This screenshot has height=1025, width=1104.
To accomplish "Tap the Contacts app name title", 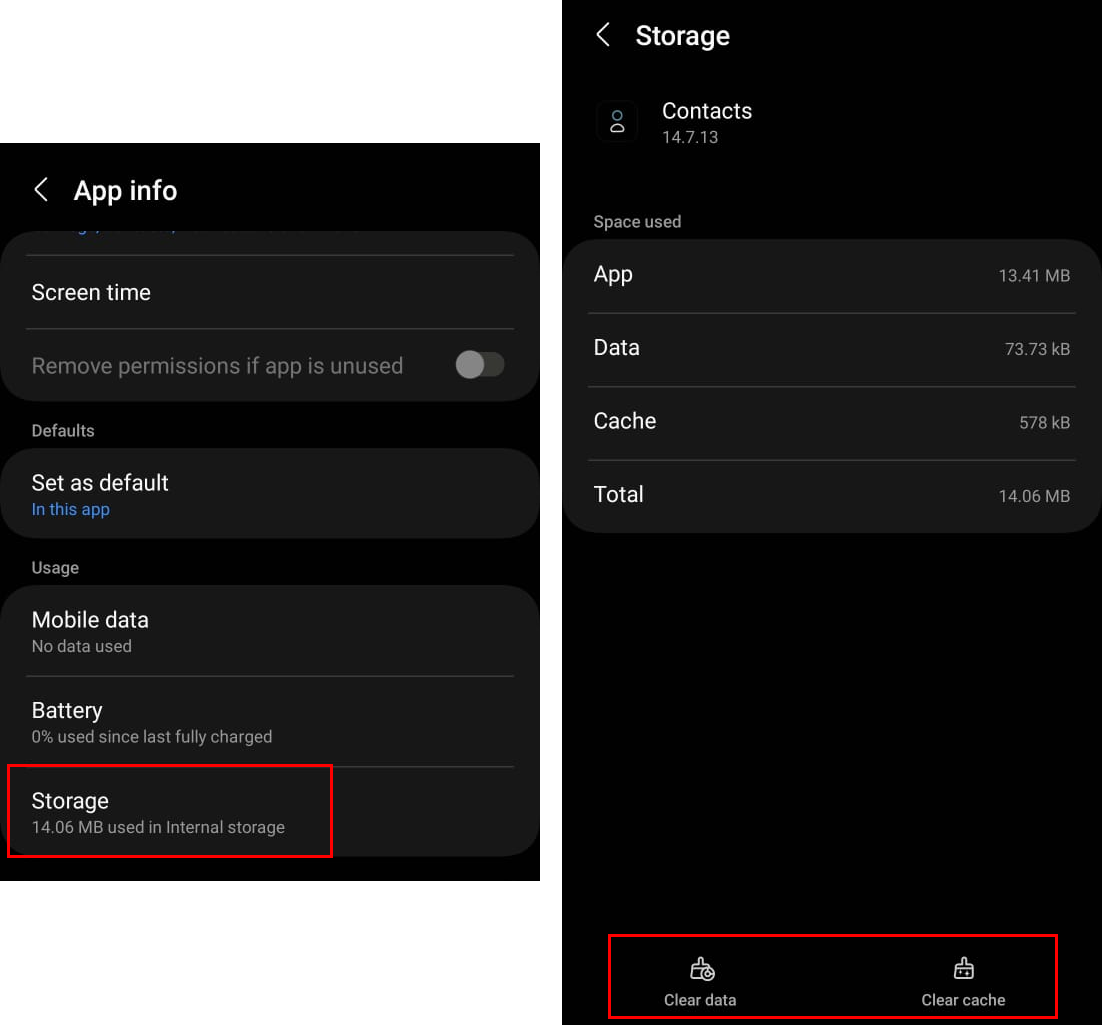I will coord(707,111).
